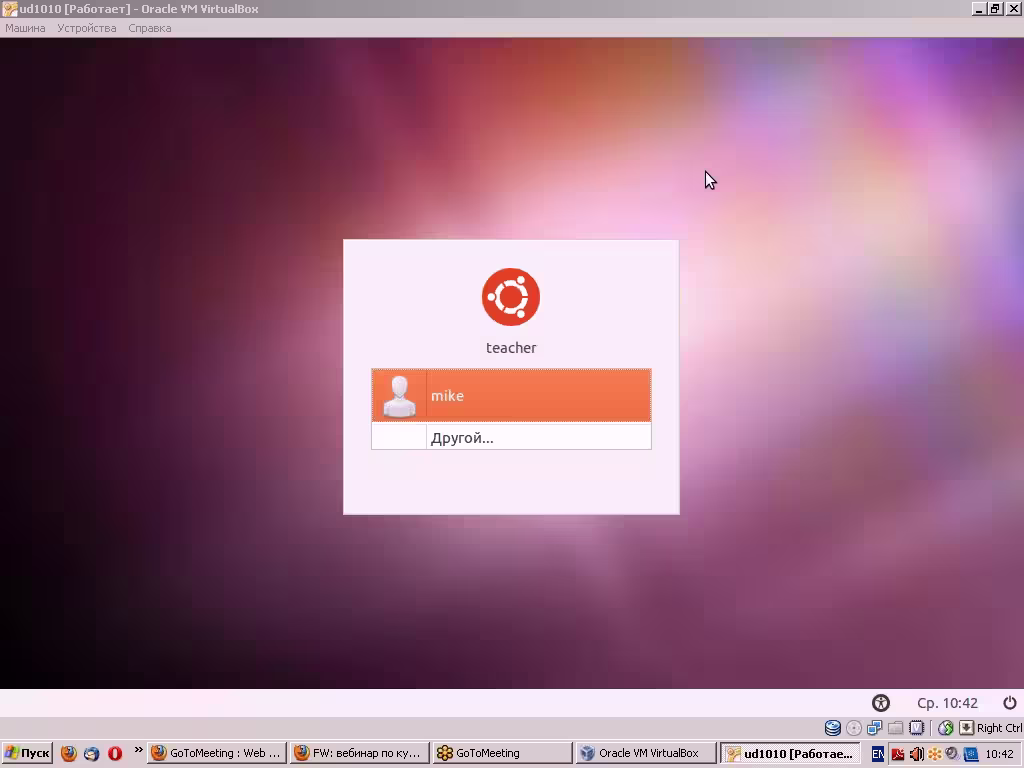Click the VirtualBox optical disc status icon
1024x768 pixels.
point(854,728)
